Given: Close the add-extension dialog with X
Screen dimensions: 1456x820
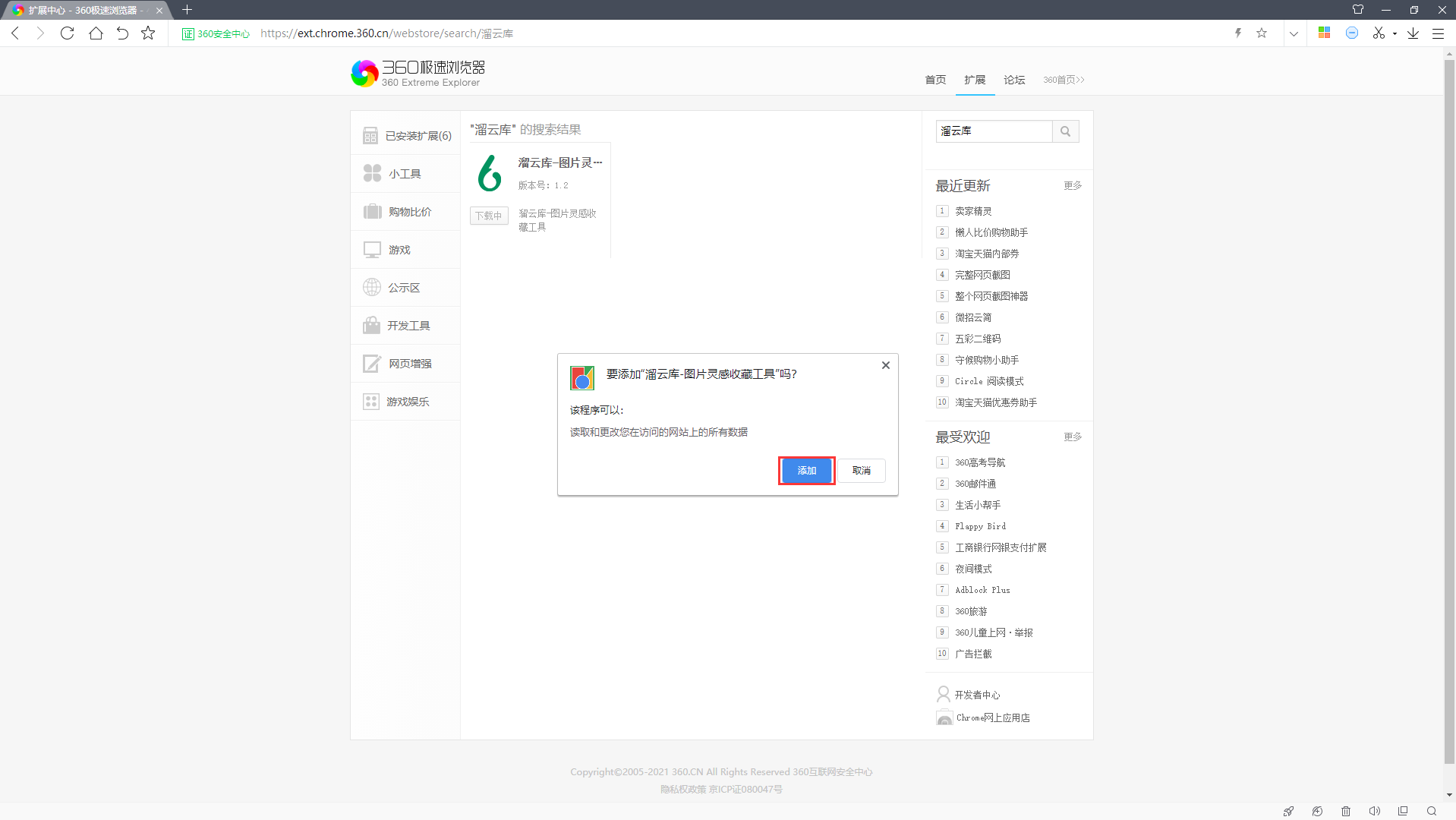Looking at the screenshot, I should pyautogui.click(x=885, y=365).
